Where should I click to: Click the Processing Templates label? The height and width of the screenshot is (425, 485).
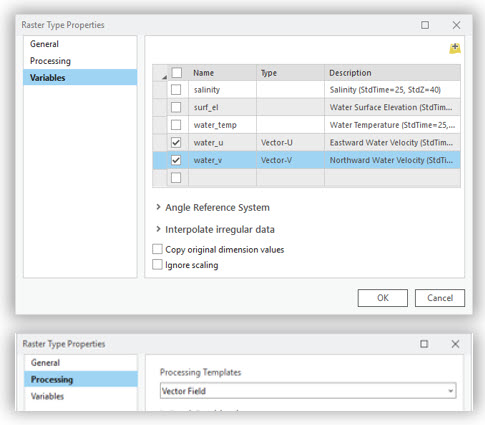coord(200,372)
